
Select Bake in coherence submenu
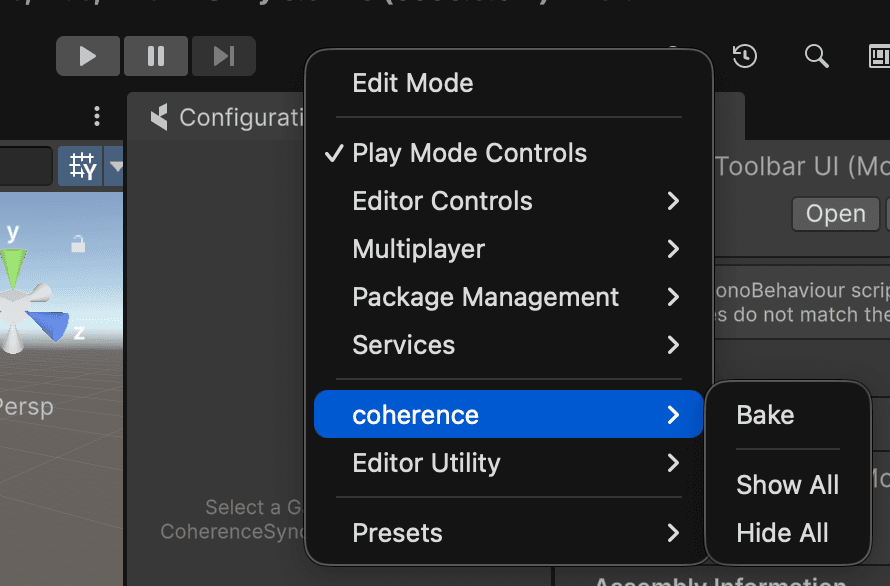(x=766, y=415)
